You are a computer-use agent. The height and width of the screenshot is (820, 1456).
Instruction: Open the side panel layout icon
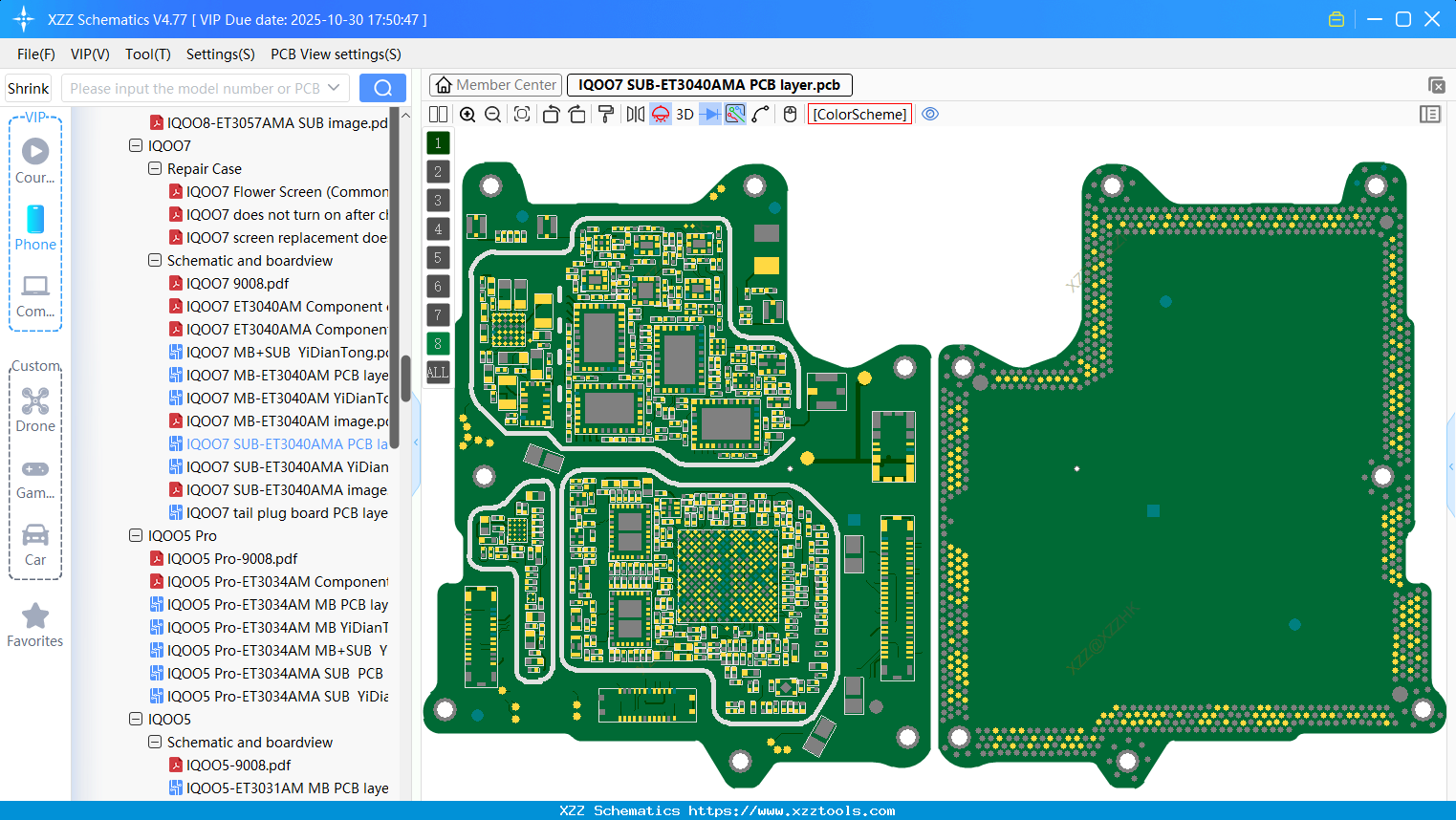tap(1430, 114)
